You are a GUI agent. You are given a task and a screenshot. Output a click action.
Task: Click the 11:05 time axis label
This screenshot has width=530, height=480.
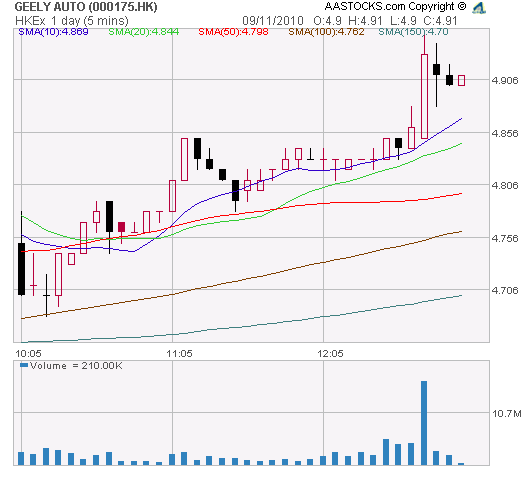[179, 354]
